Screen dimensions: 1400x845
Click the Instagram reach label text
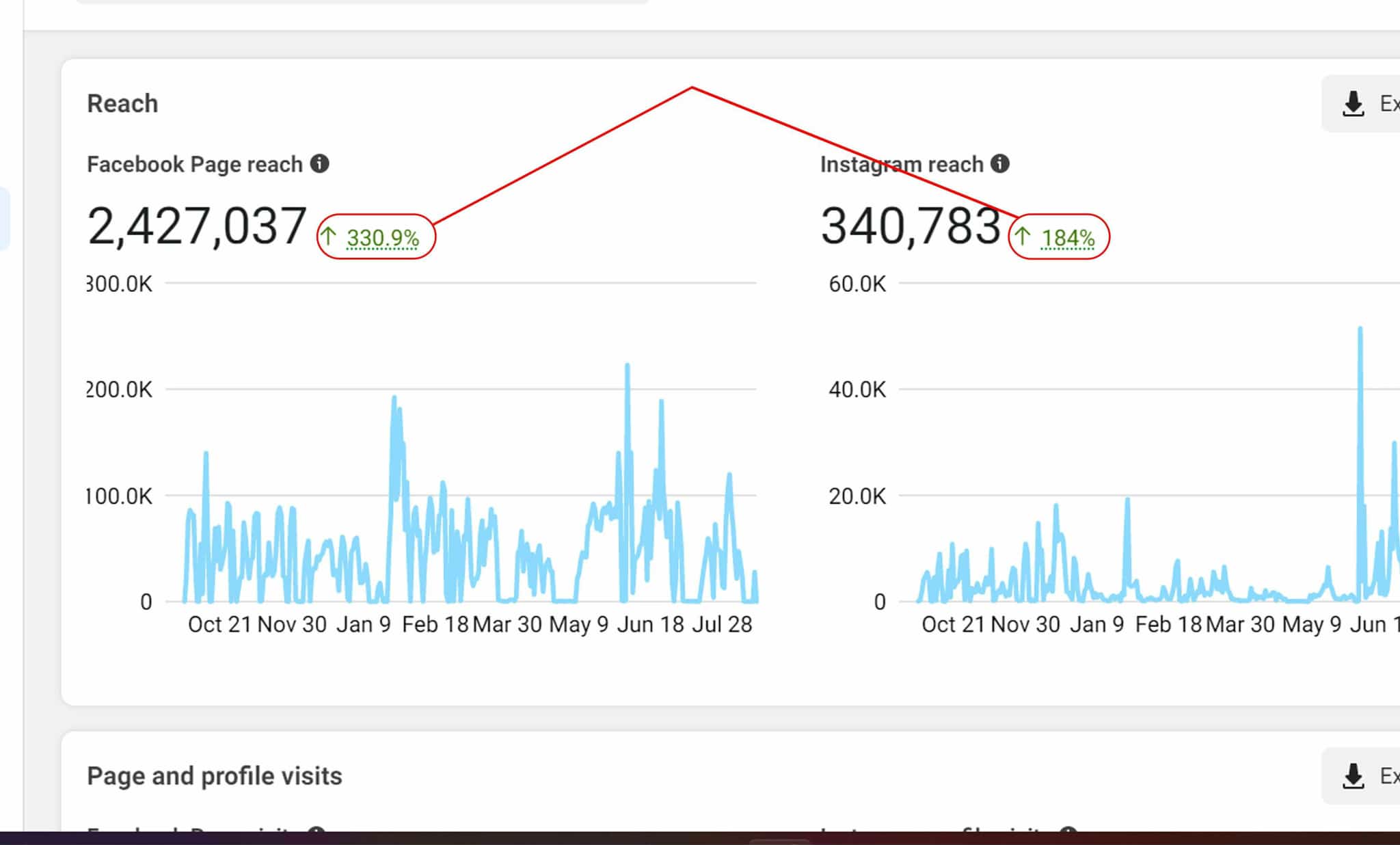point(901,164)
